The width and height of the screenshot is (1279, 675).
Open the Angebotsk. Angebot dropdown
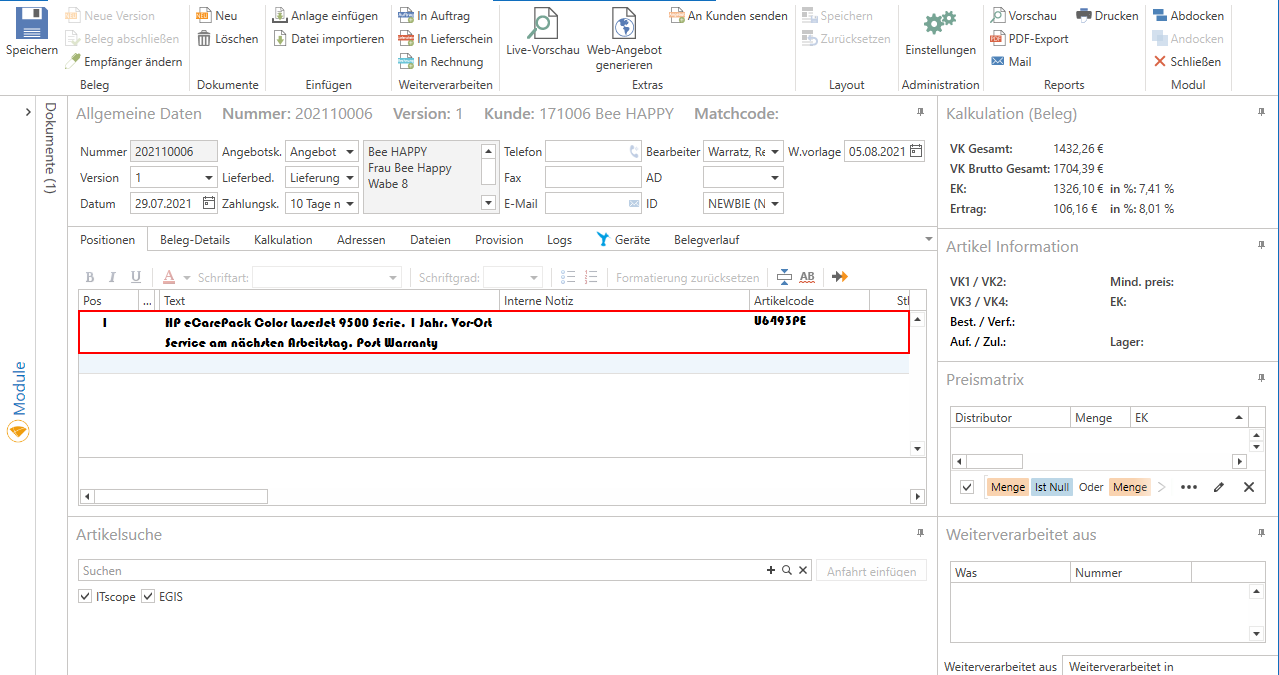(349, 152)
